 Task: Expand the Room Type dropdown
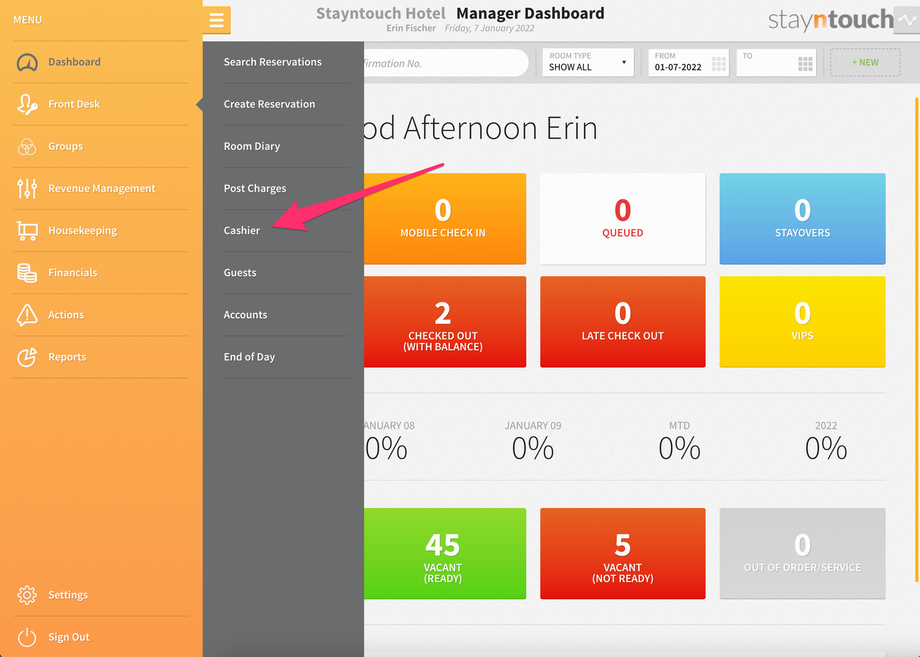[x=588, y=62]
